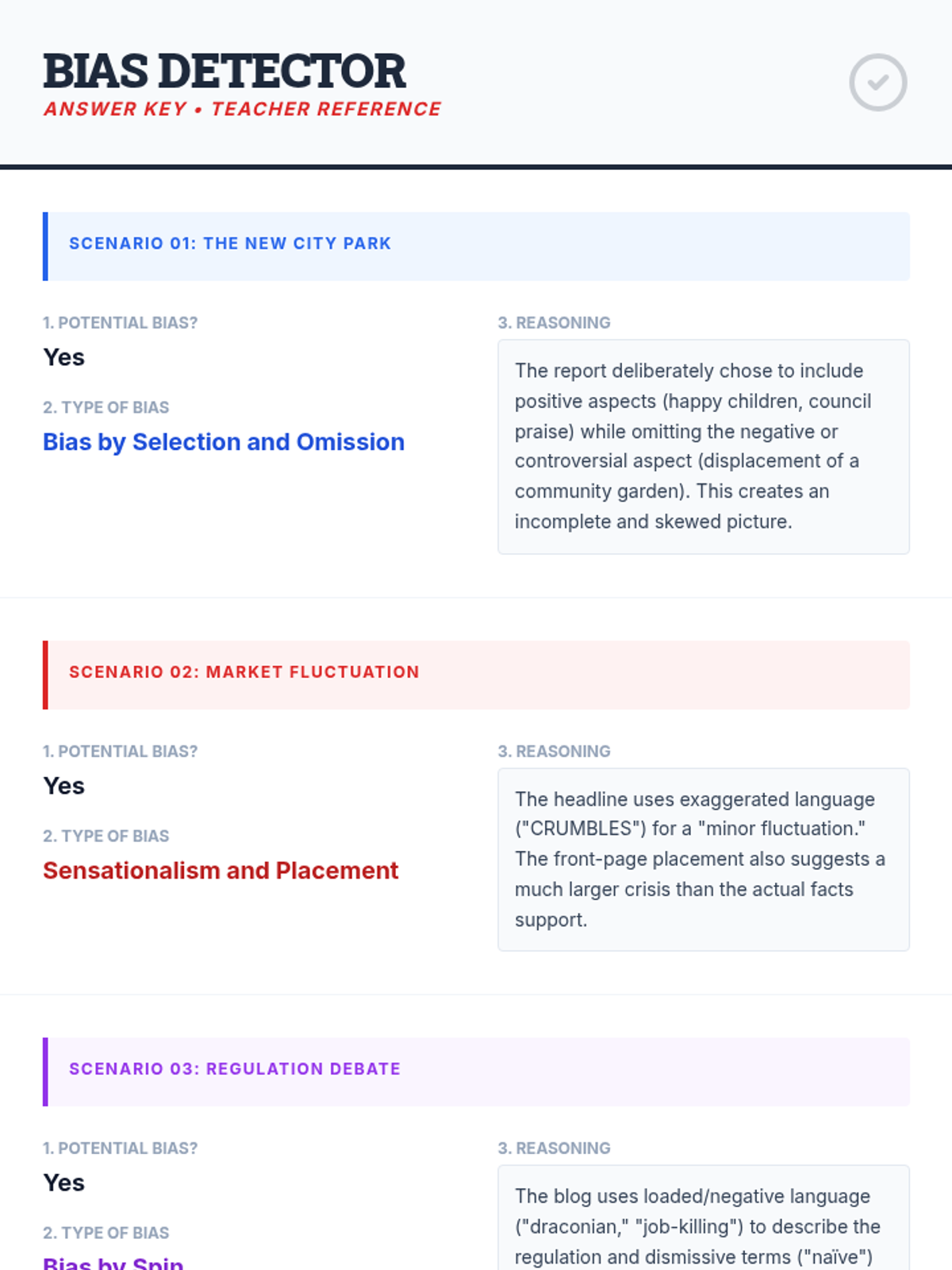Click the BIAS DETECTOR title
Screen dimensions: 952x1270
coord(225,71)
